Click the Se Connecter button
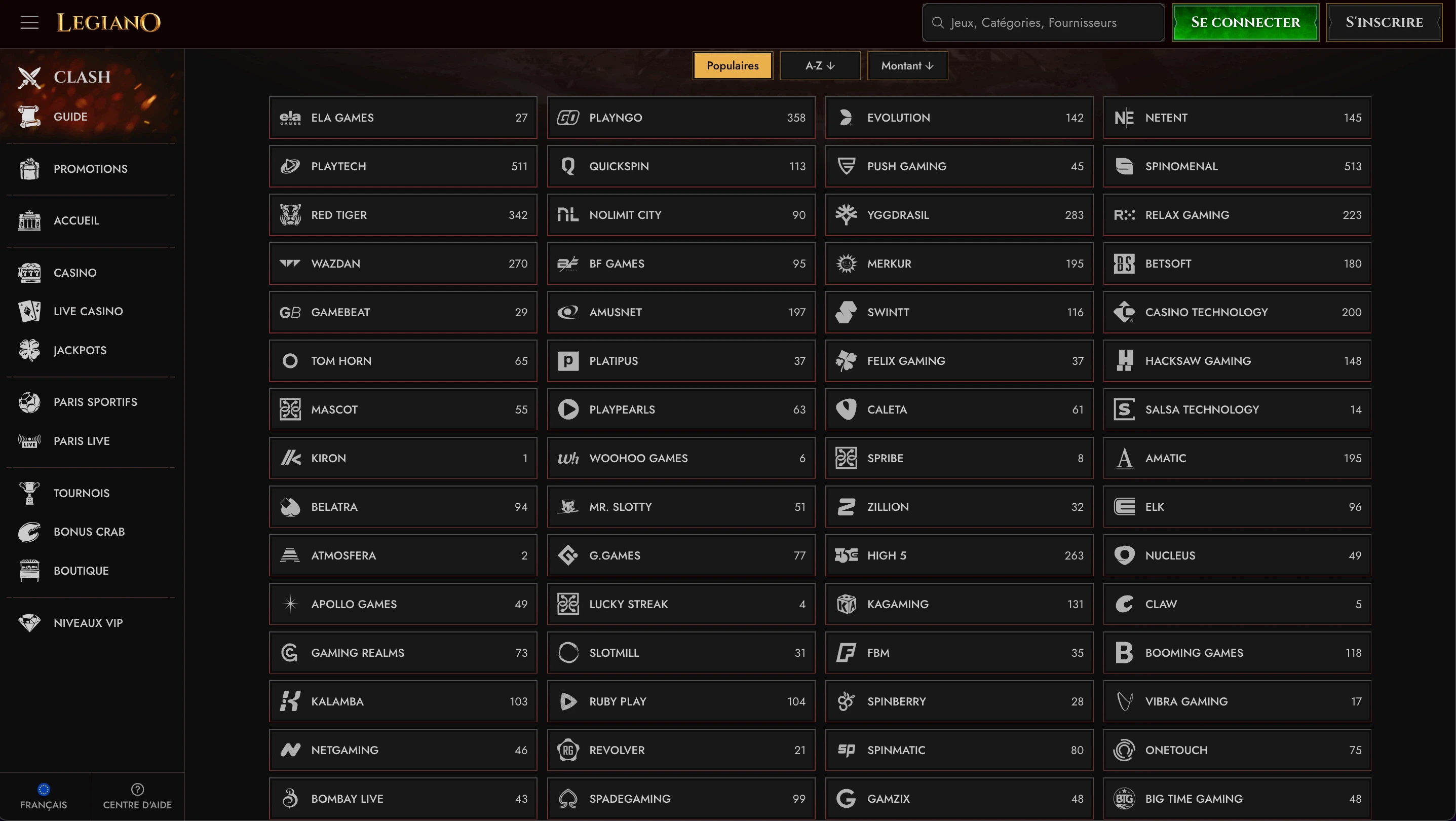1456x821 pixels. [1245, 23]
